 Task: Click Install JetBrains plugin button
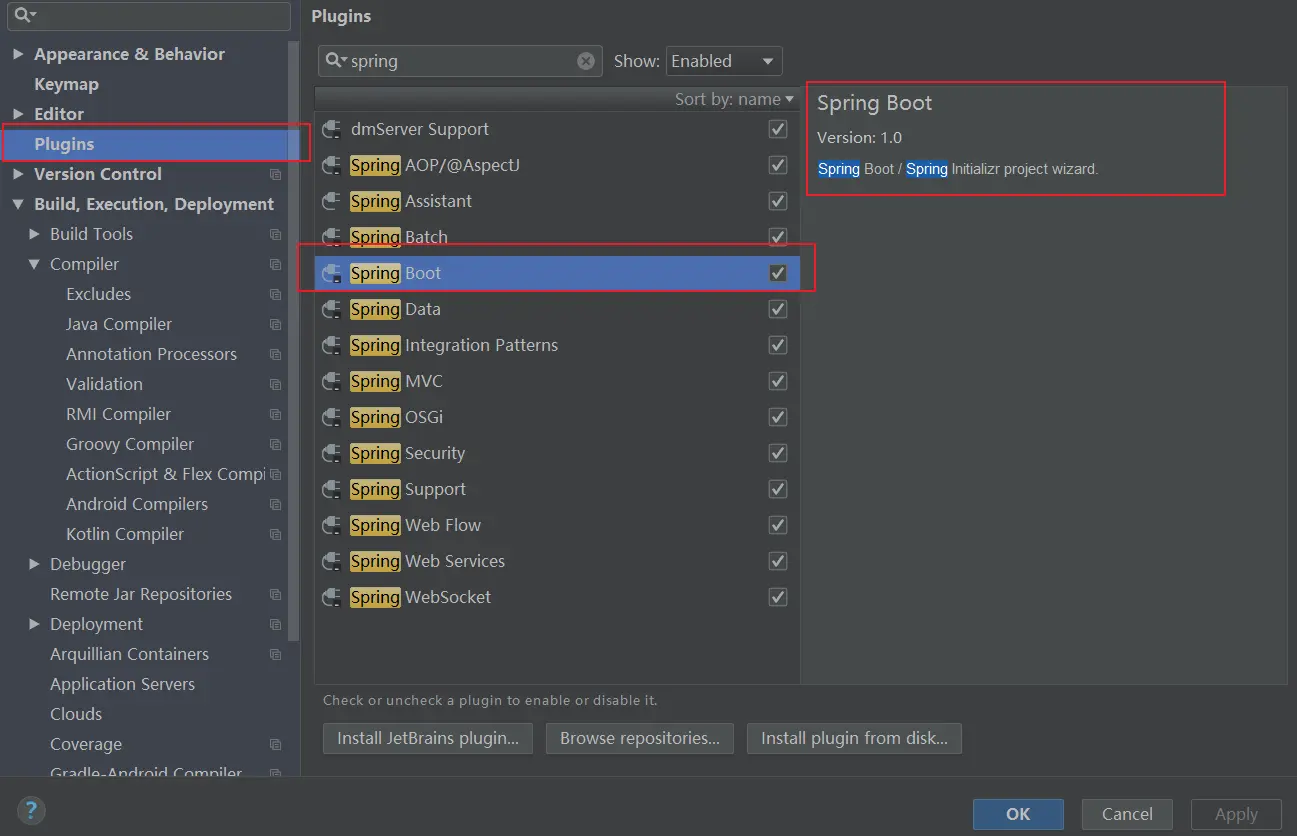click(428, 739)
